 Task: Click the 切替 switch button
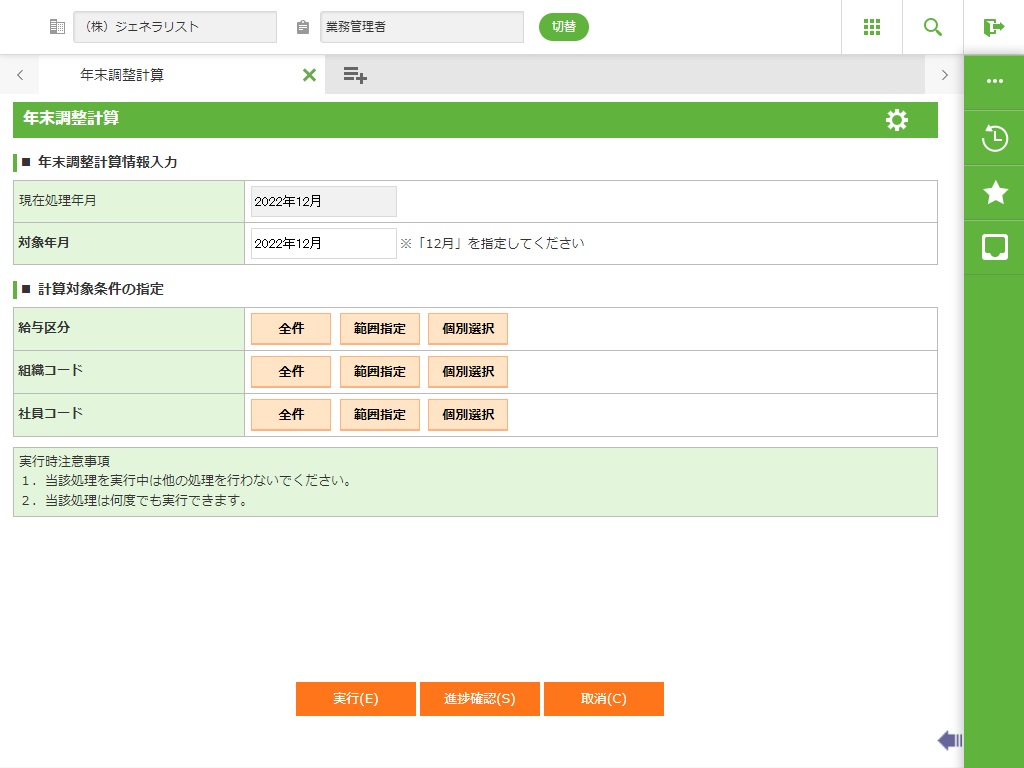(564, 27)
